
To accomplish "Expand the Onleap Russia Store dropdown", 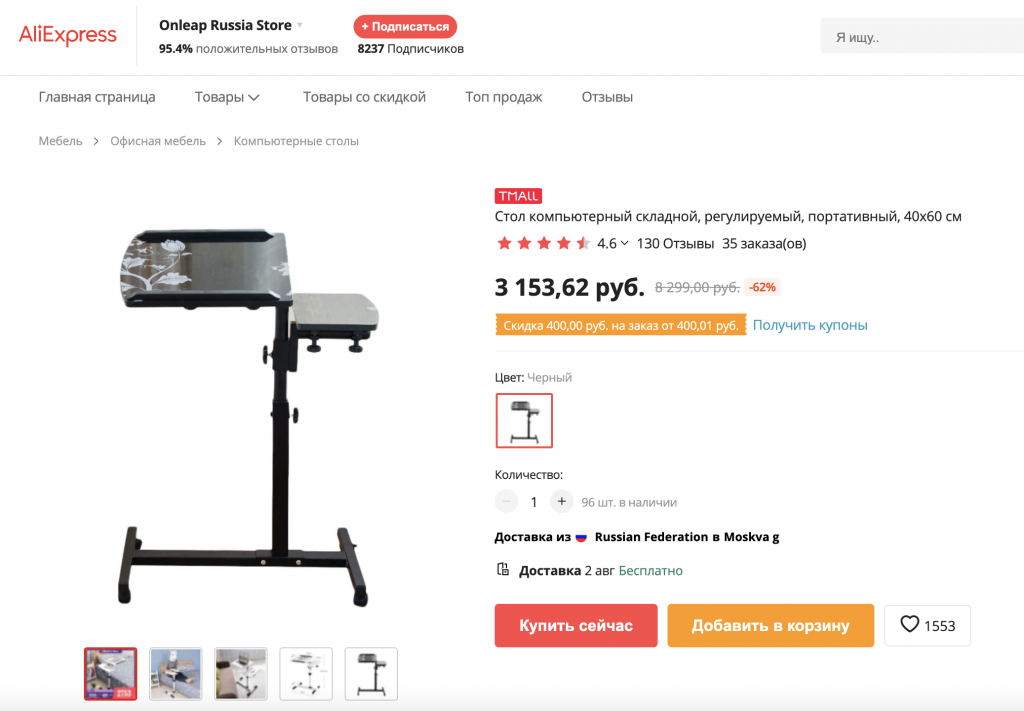I will pos(300,25).
